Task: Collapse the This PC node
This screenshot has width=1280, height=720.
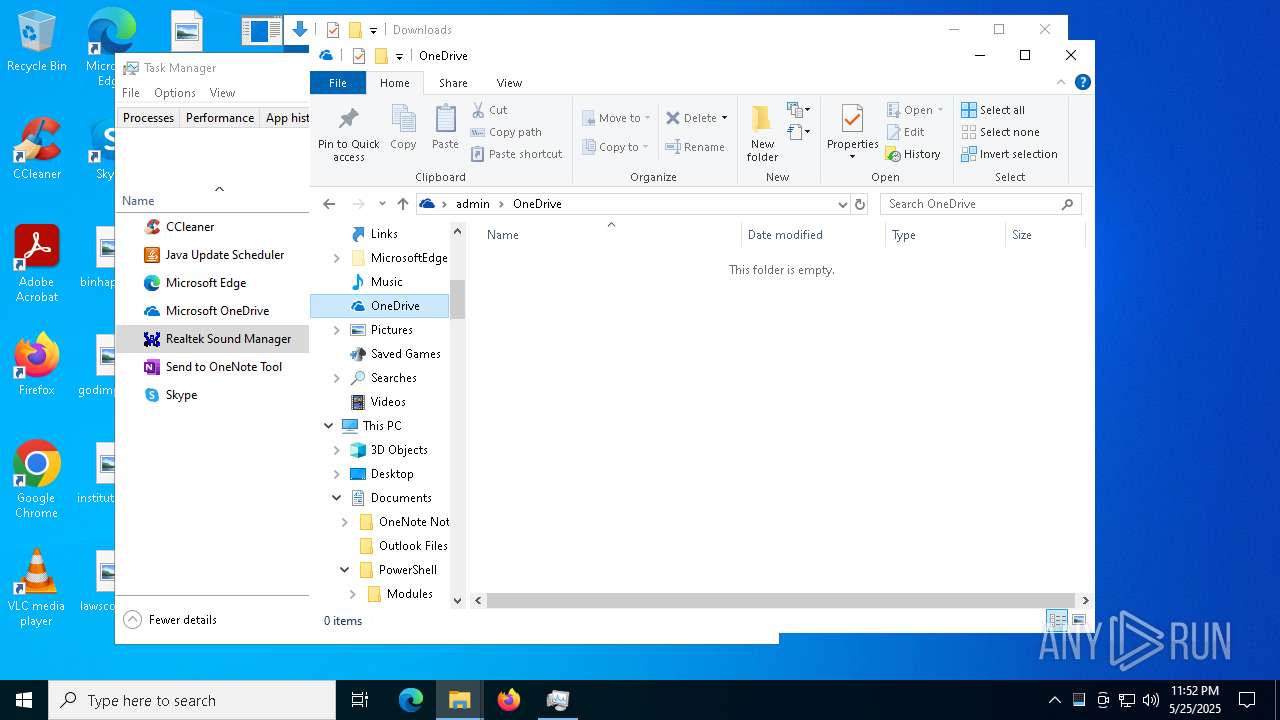Action: [x=328, y=426]
